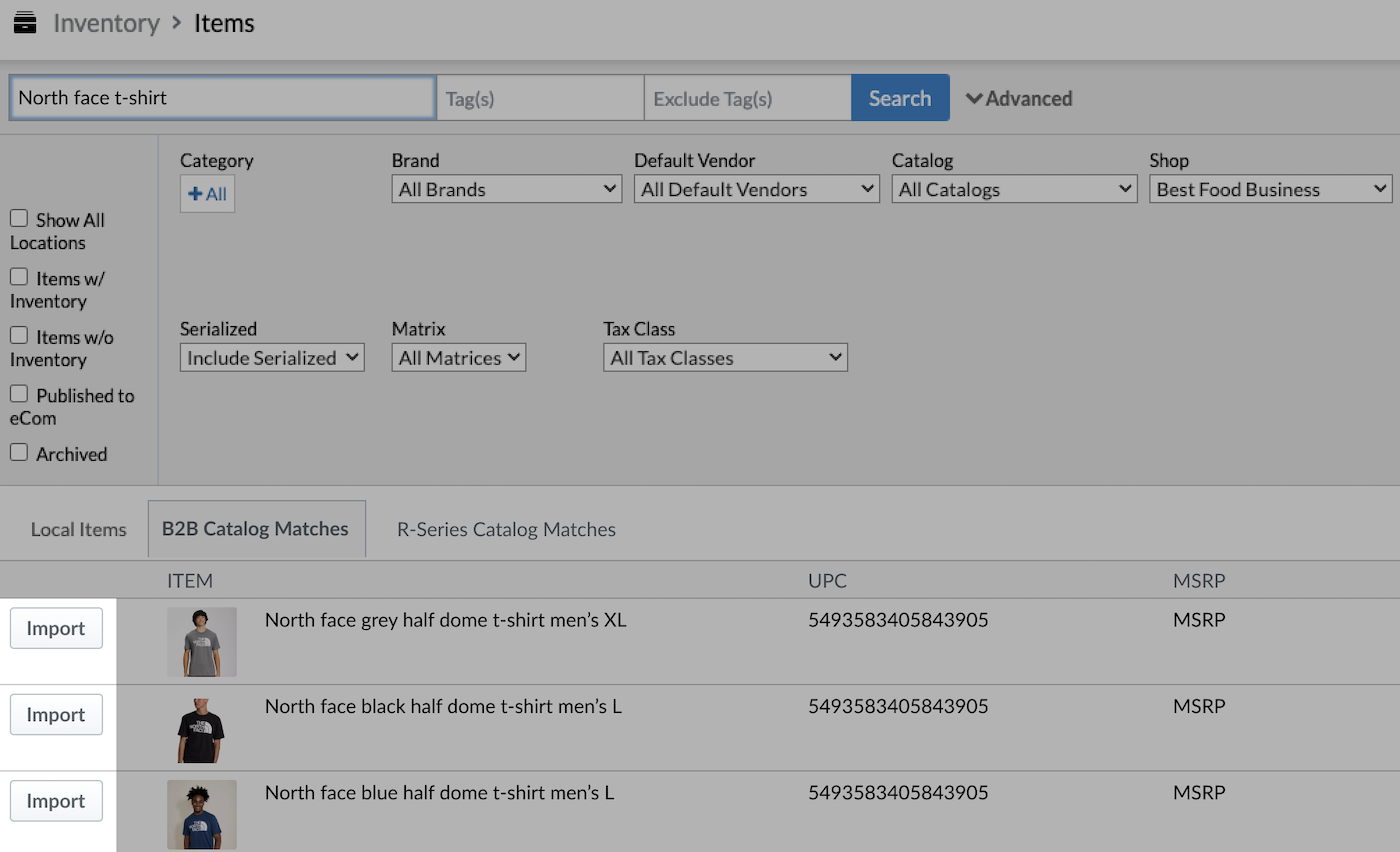Viewport: 1400px width, 852px height.
Task: Click the +All category button
Action: (207, 194)
